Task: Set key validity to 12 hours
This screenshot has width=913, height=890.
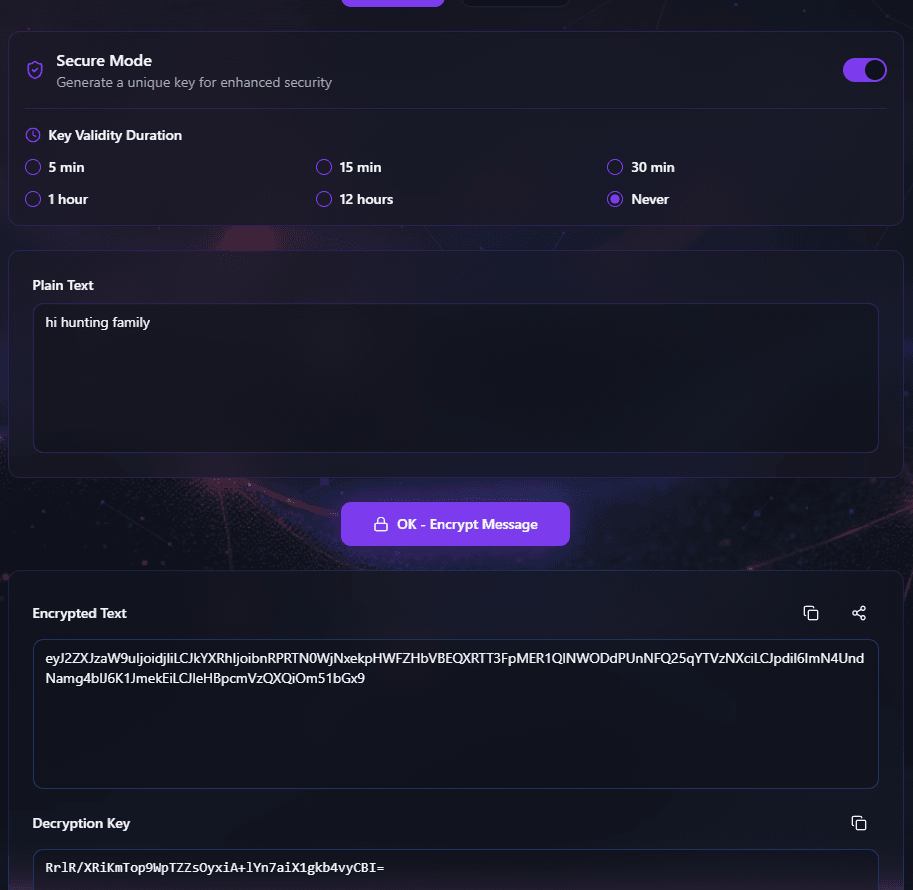Action: (x=324, y=199)
